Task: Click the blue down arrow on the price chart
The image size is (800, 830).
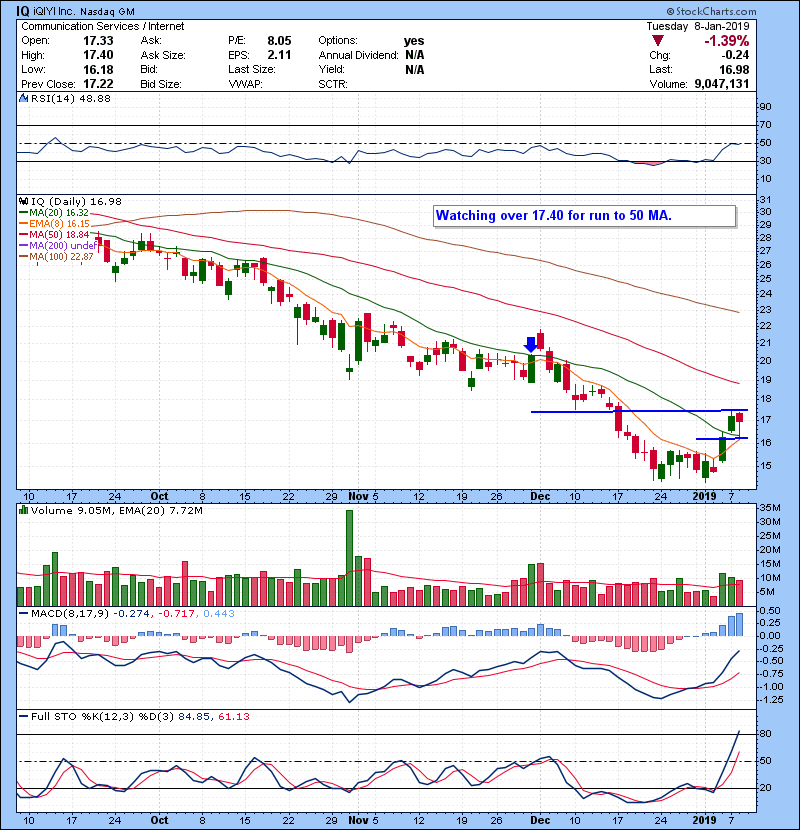Action: point(531,344)
